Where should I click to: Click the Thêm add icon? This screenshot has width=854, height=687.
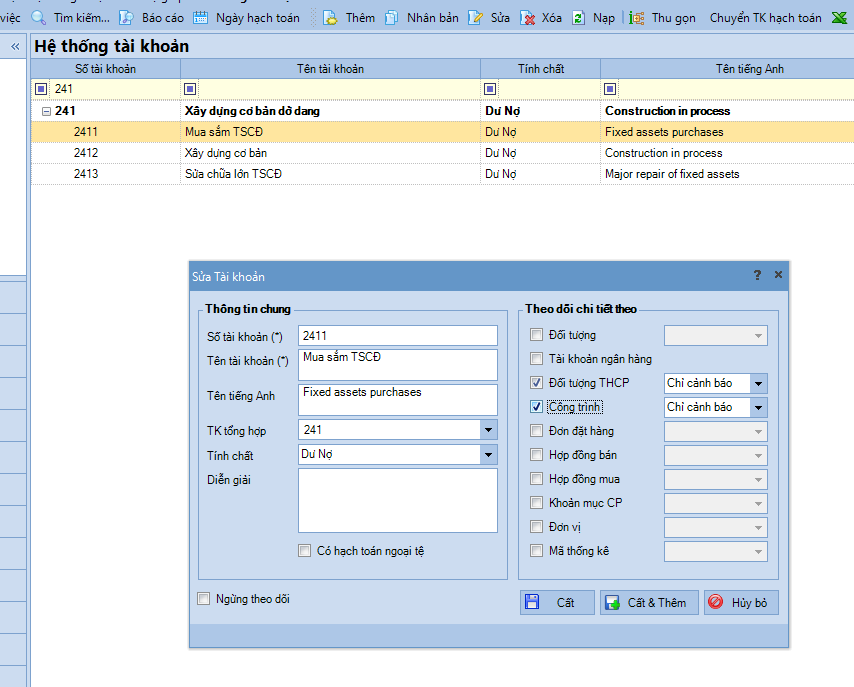329,18
